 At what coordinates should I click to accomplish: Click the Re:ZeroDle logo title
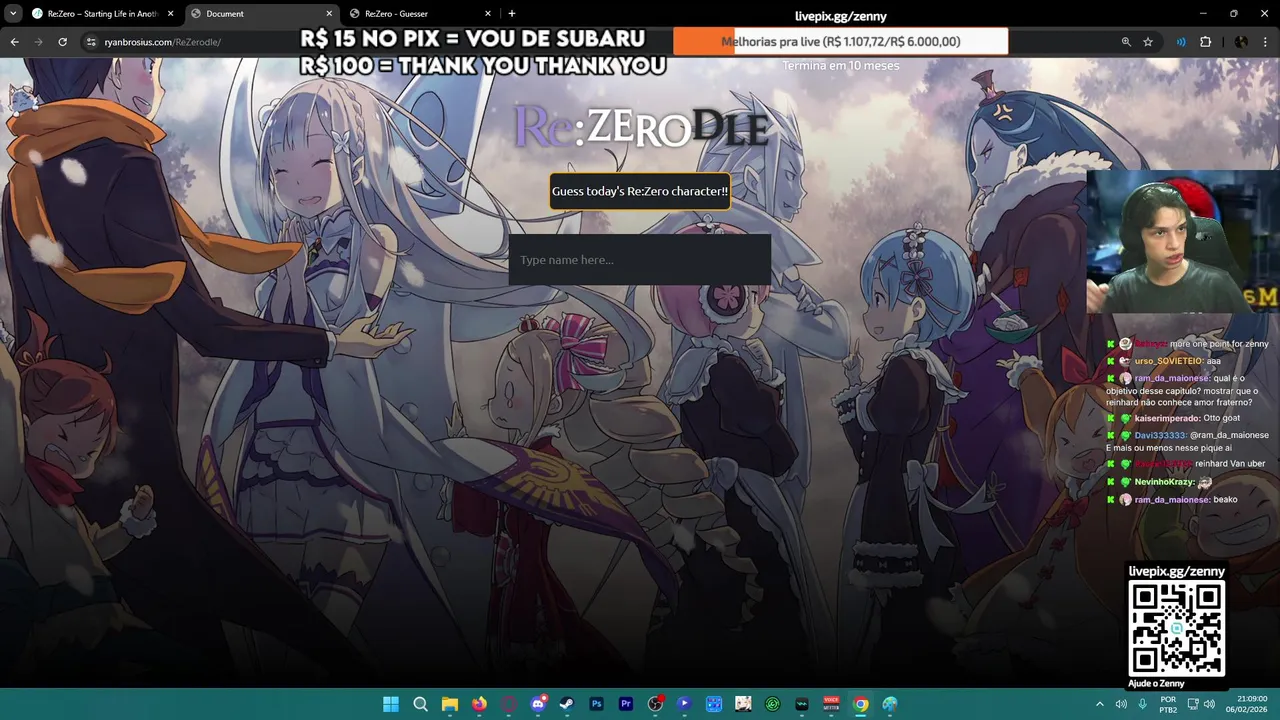tap(641, 128)
